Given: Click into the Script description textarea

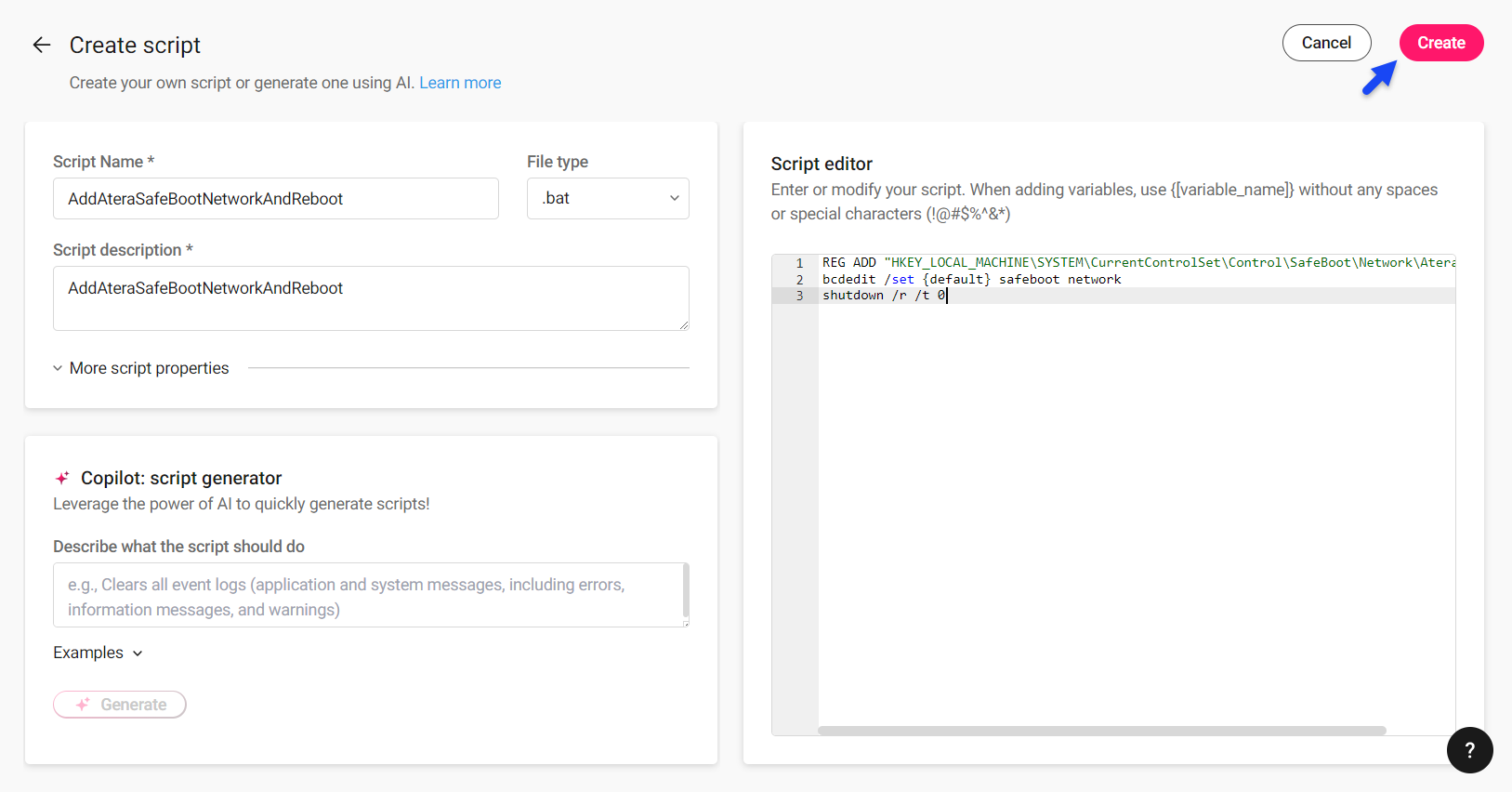Looking at the screenshot, I should [371, 298].
